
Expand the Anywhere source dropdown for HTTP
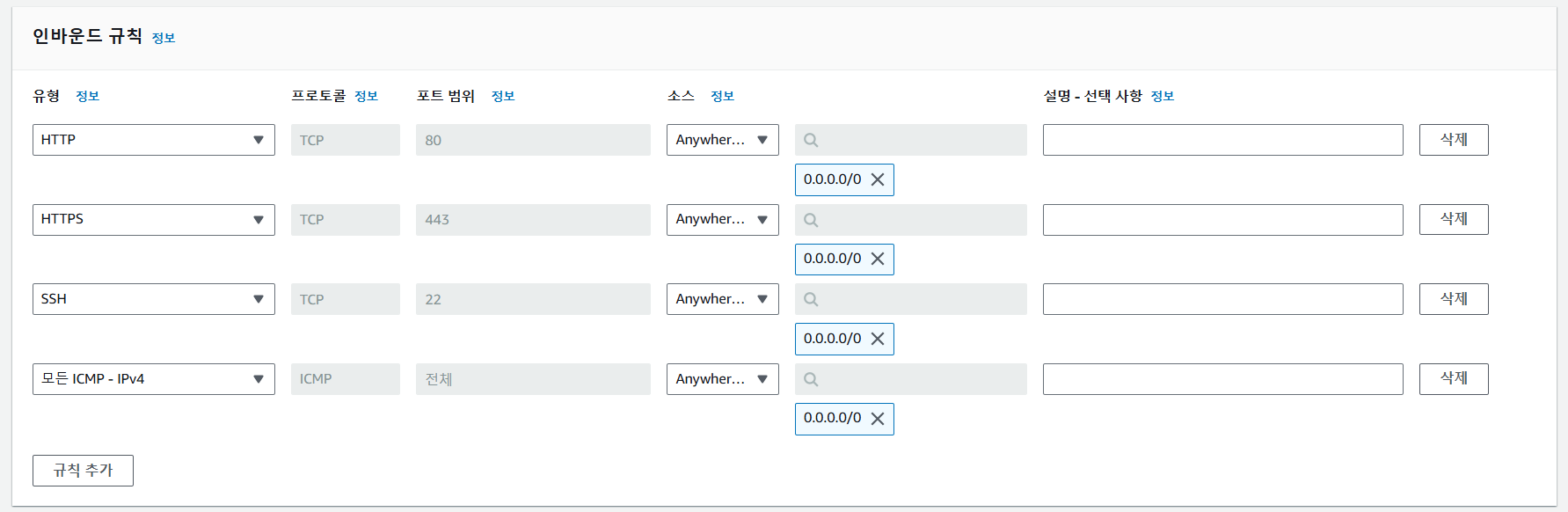pos(723,140)
